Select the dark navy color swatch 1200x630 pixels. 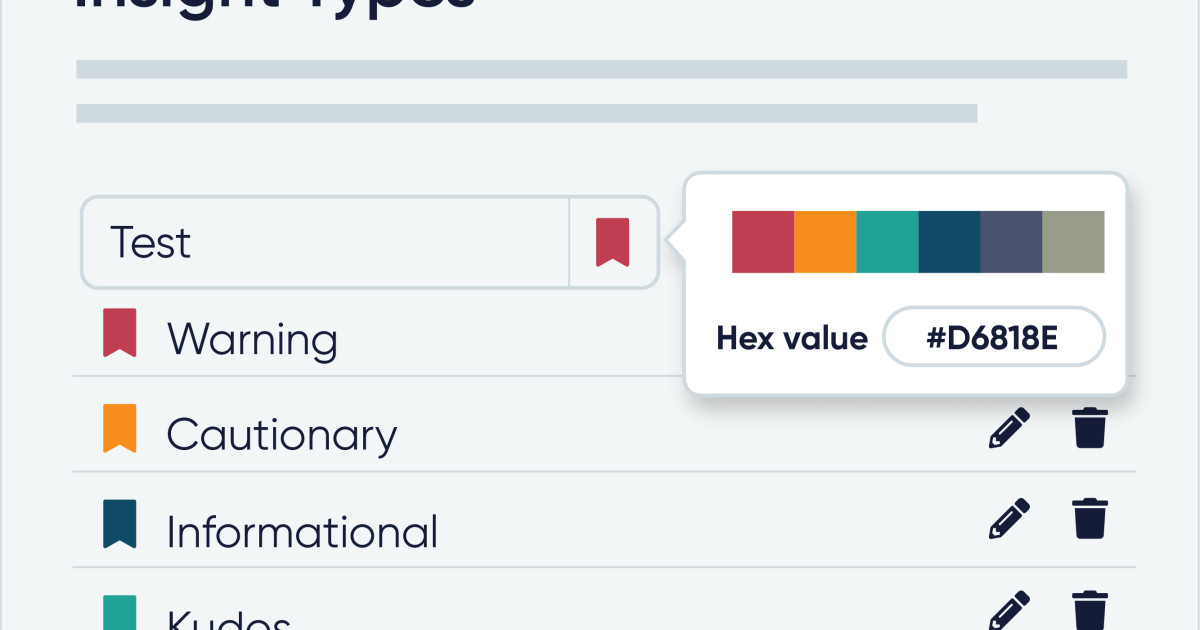[x=949, y=242]
